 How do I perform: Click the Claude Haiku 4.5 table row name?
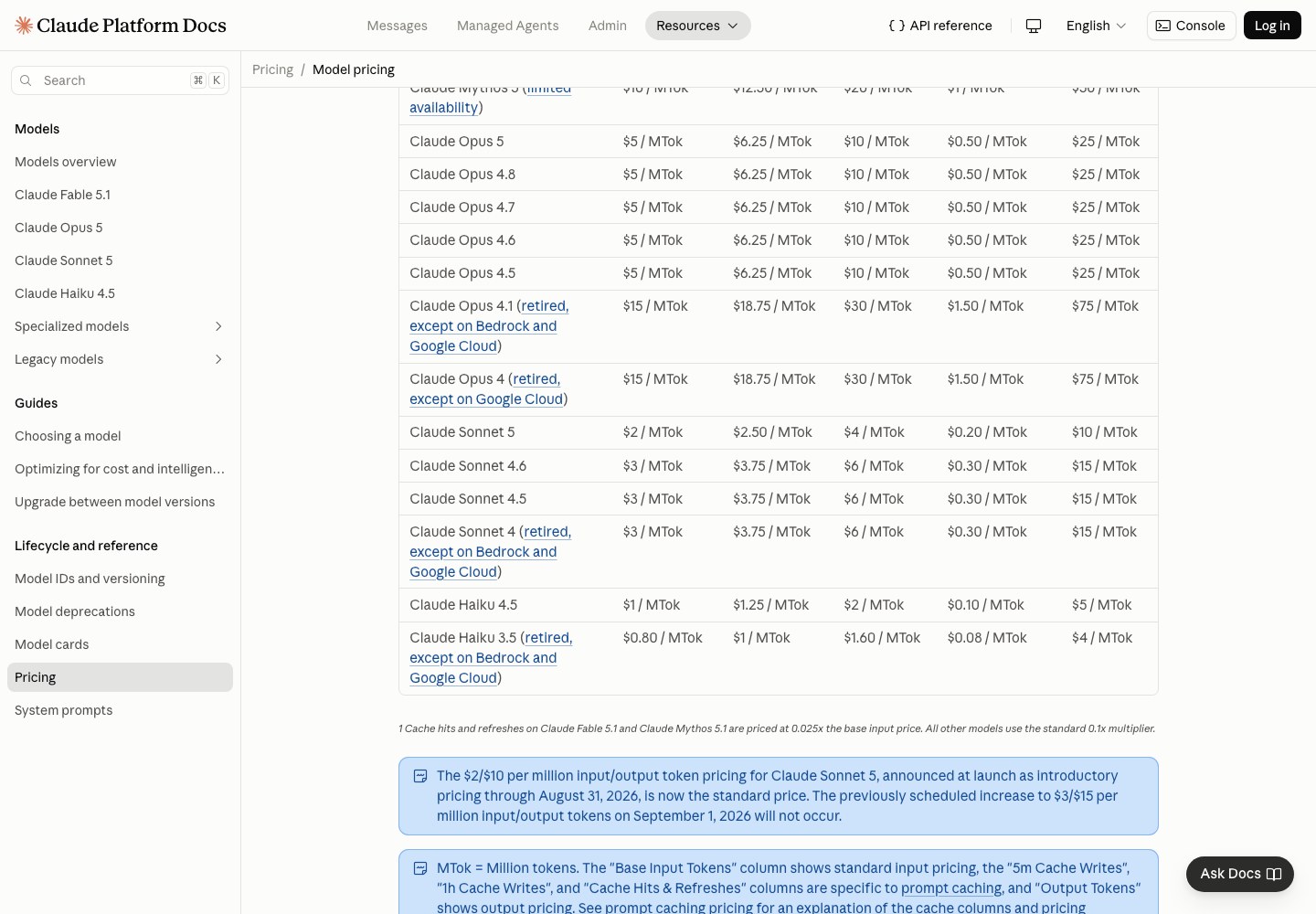point(463,605)
